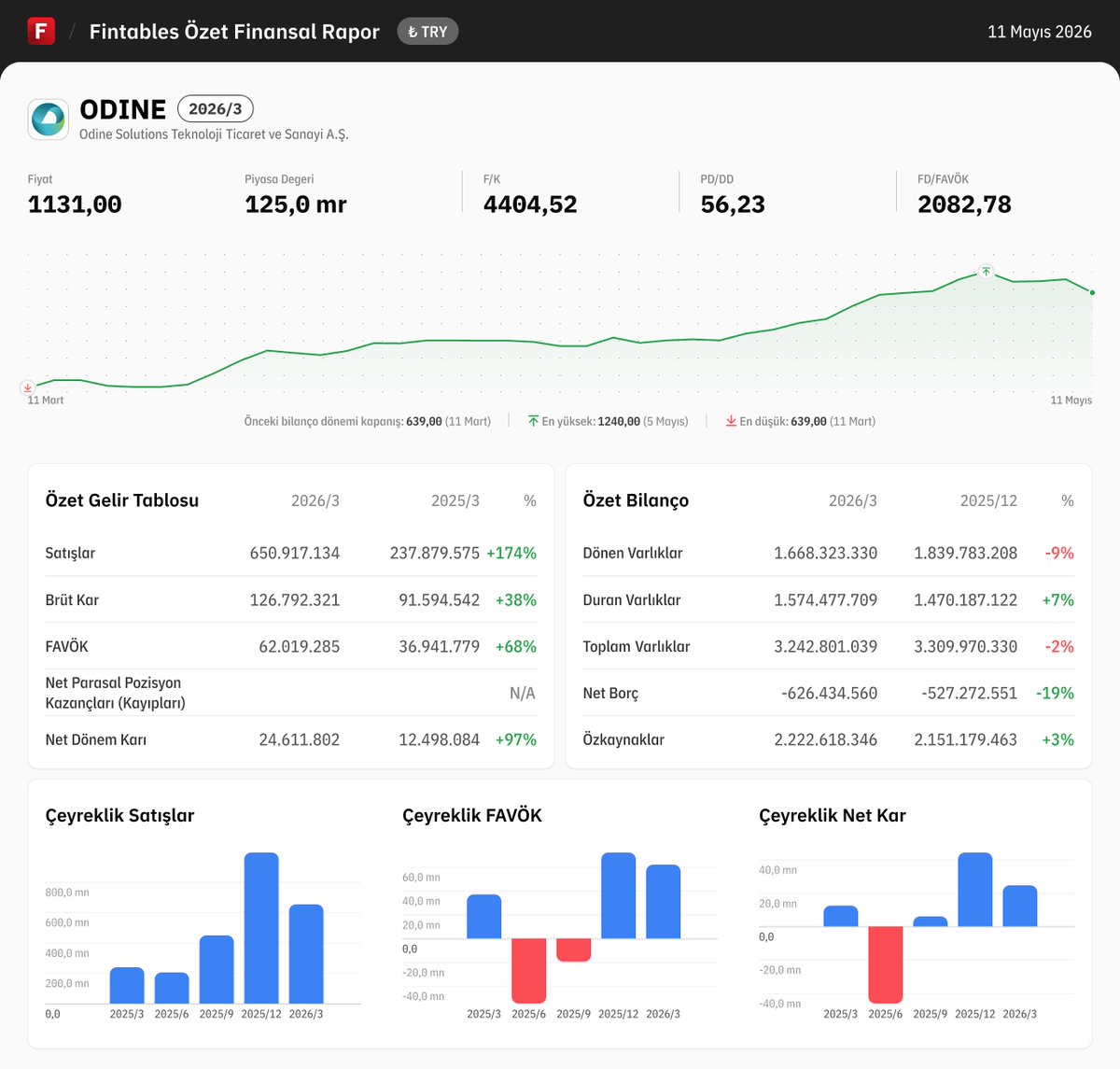Click the 2025/12 bar in Çeyreklik Net Kar

point(975,890)
